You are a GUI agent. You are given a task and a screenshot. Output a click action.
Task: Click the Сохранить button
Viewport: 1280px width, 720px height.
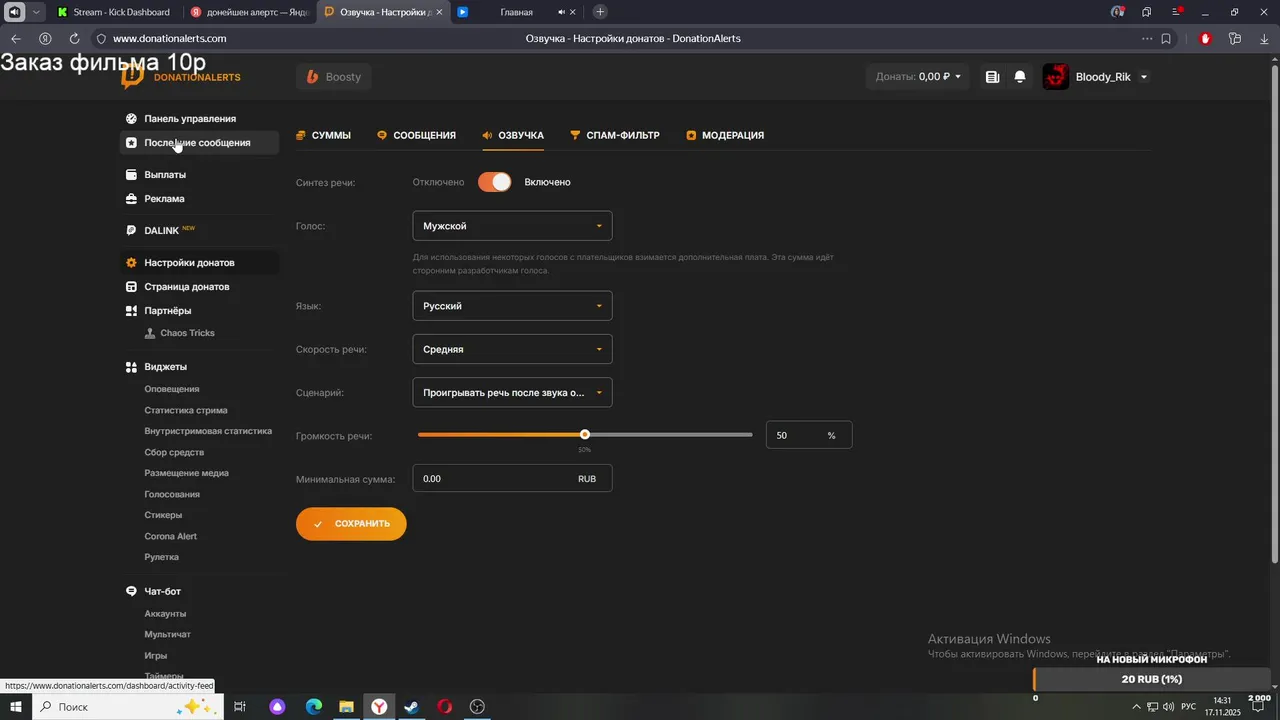click(x=351, y=524)
